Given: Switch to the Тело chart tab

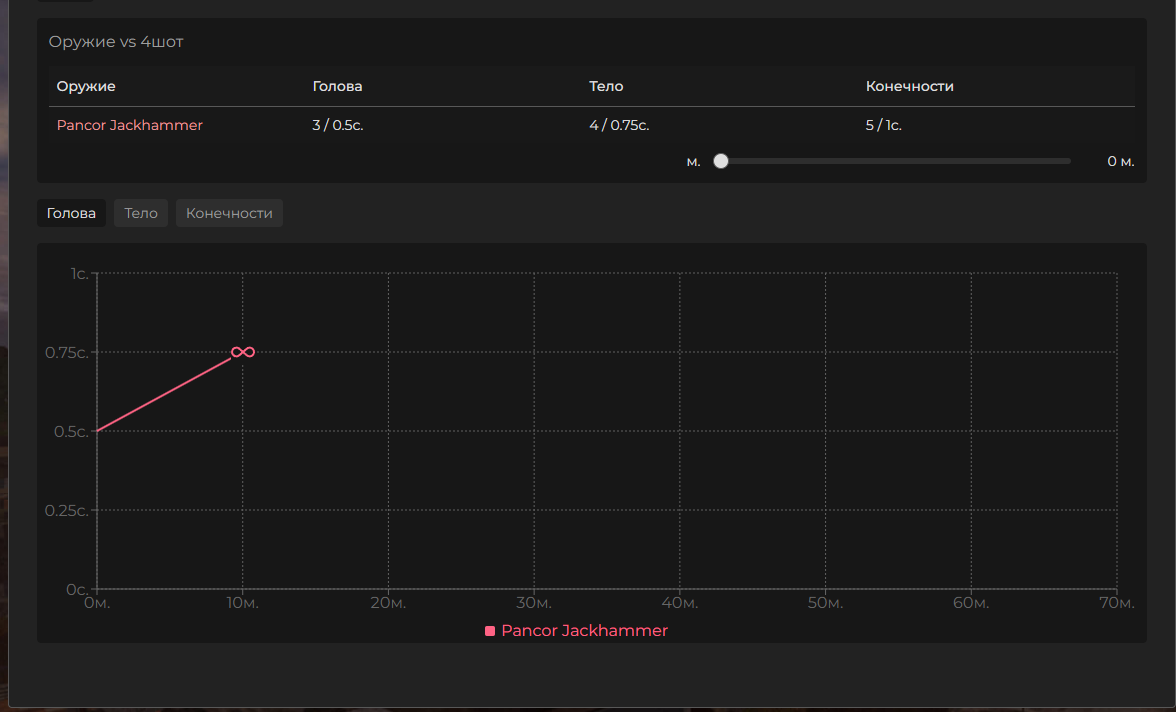Looking at the screenshot, I should point(141,213).
